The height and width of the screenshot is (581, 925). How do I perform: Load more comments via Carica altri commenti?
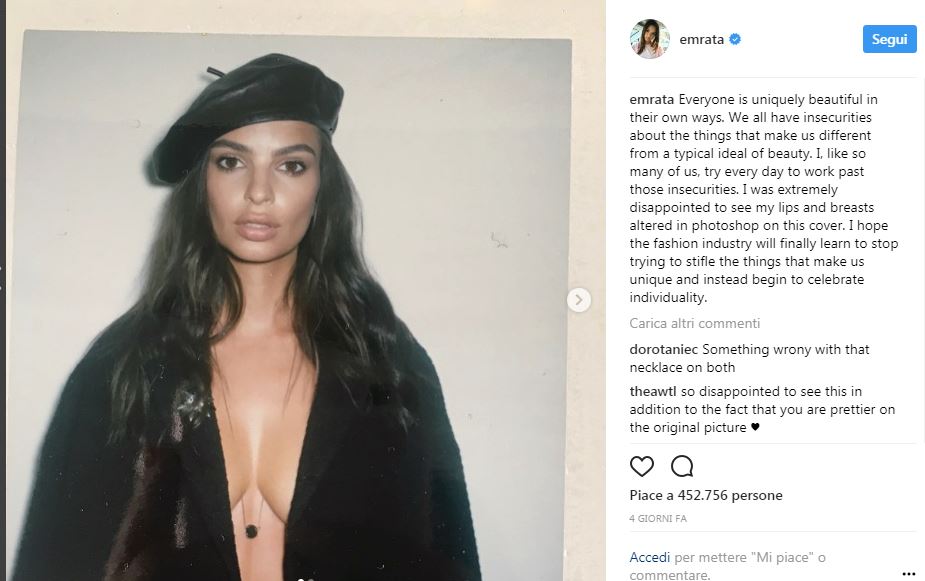[694, 323]
